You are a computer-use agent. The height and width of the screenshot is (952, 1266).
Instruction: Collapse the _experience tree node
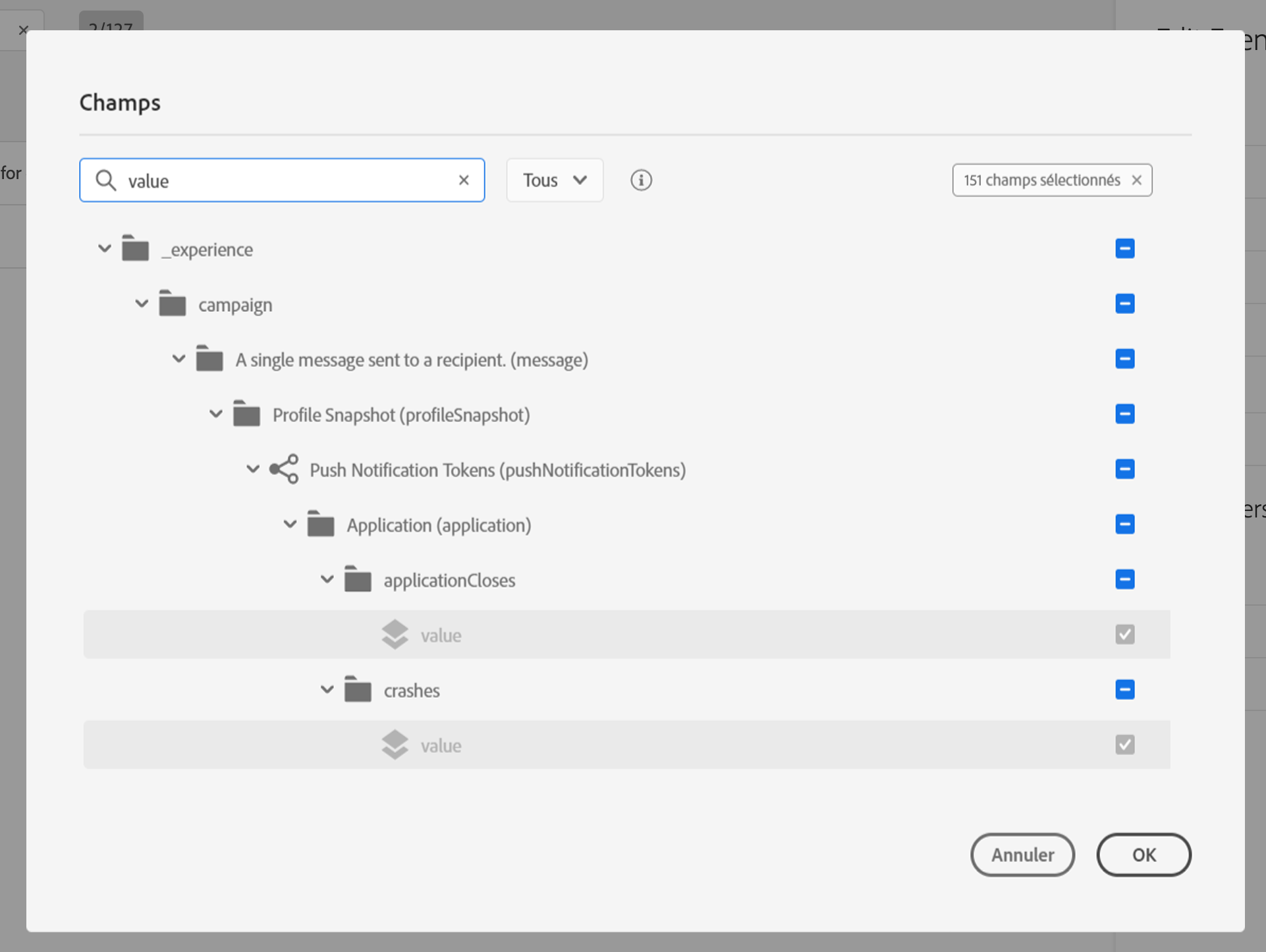tap(105, 249)
